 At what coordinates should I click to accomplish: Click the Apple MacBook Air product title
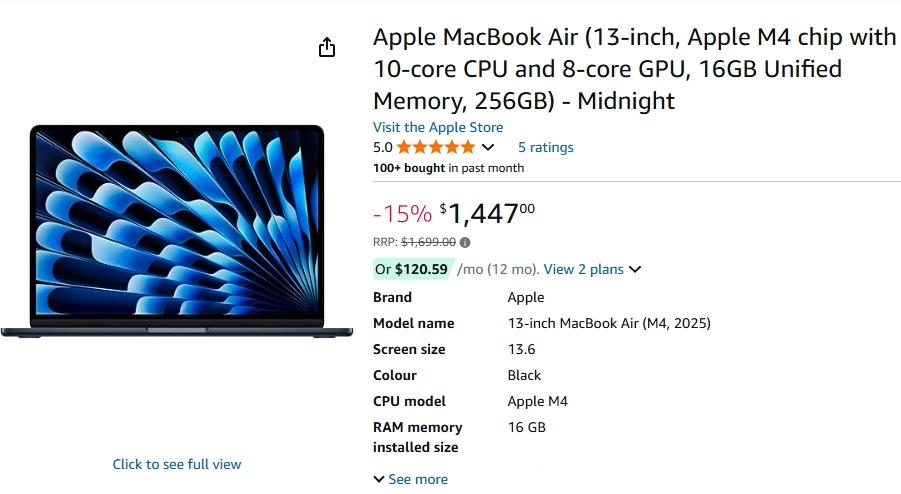click(635, 69)
